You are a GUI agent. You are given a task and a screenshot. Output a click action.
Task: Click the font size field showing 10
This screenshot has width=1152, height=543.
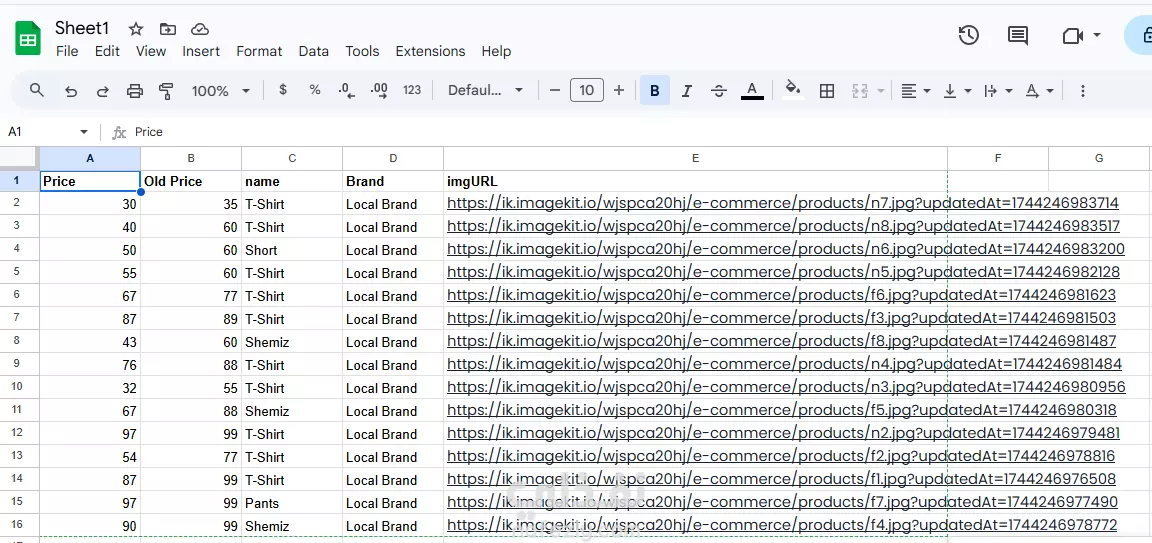point(586,90)
